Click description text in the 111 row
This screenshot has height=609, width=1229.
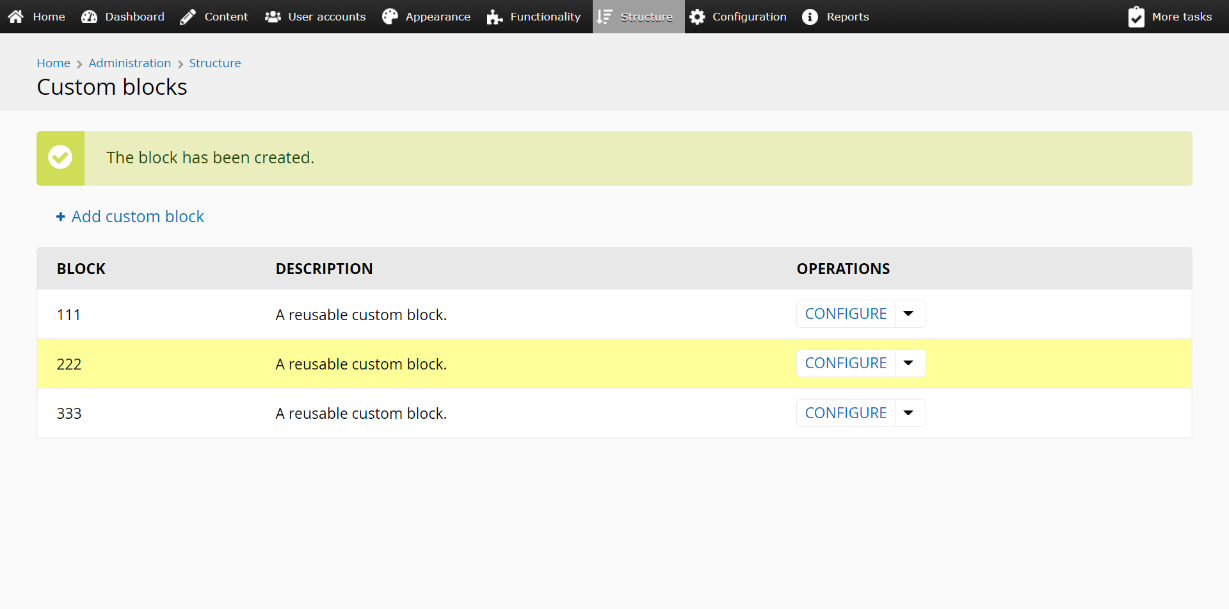[361, 315]
